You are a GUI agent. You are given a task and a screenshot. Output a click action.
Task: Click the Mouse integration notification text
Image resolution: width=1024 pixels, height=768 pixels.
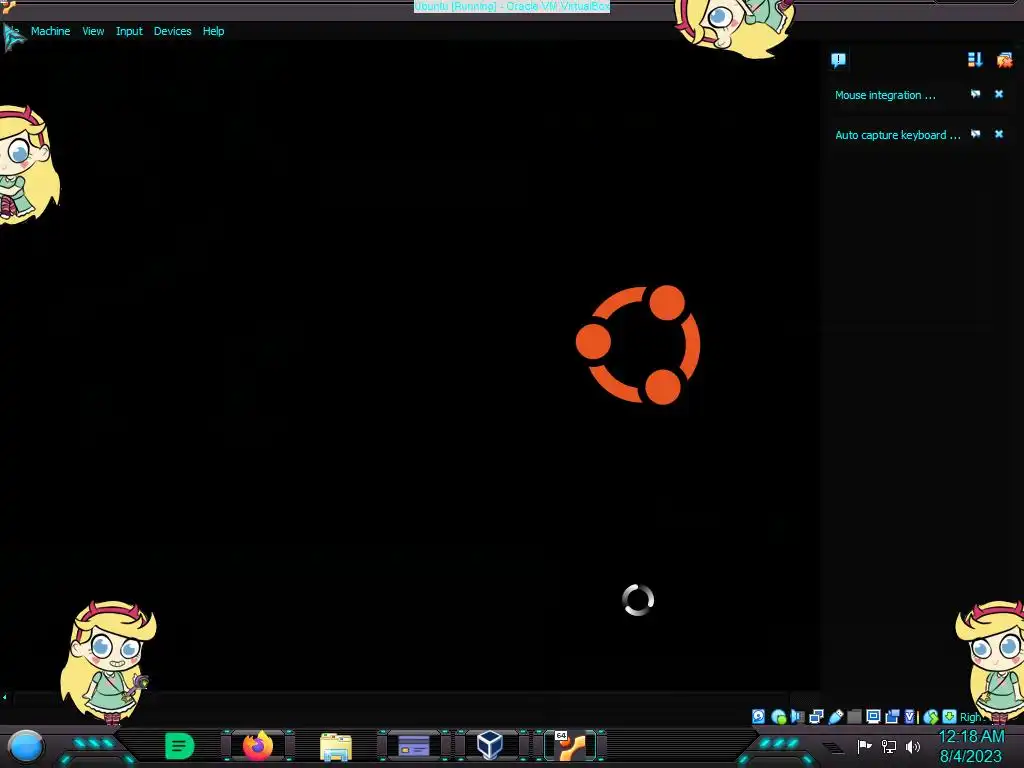pyautogui.click(x=885, y=95)
